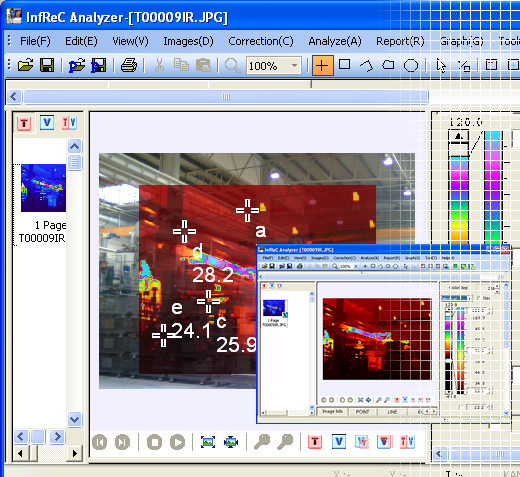Select measurement point a crosshair
Screen dimensions: 520x477
coord(247,210)
